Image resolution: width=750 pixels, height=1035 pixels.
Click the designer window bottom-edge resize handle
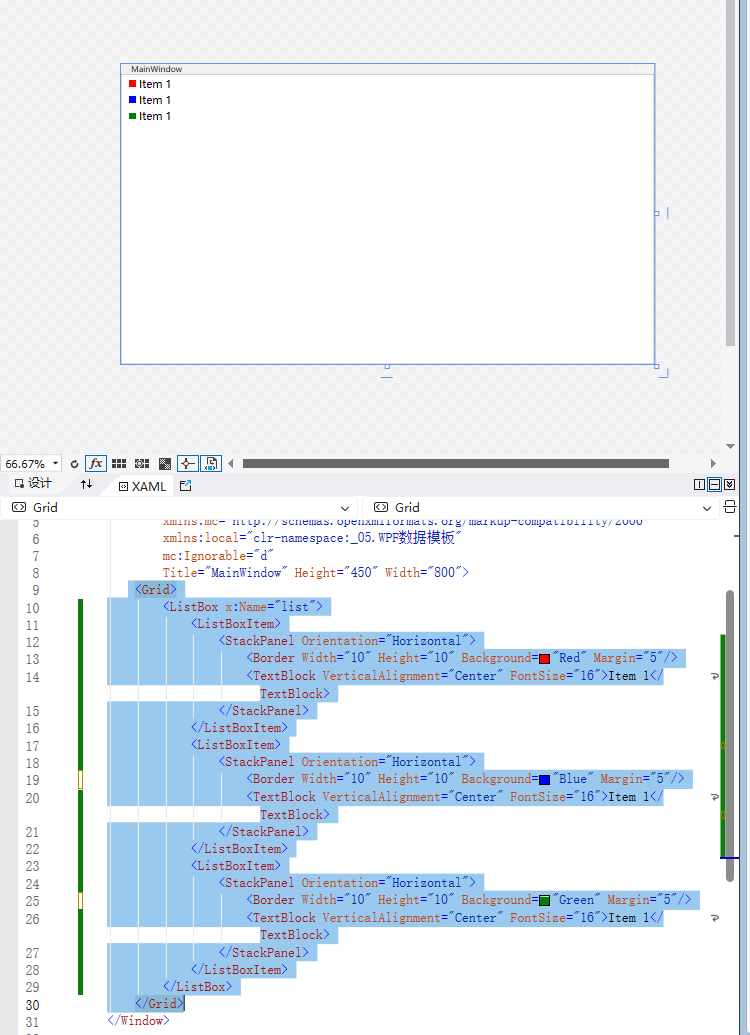click(x=388, y=366)
